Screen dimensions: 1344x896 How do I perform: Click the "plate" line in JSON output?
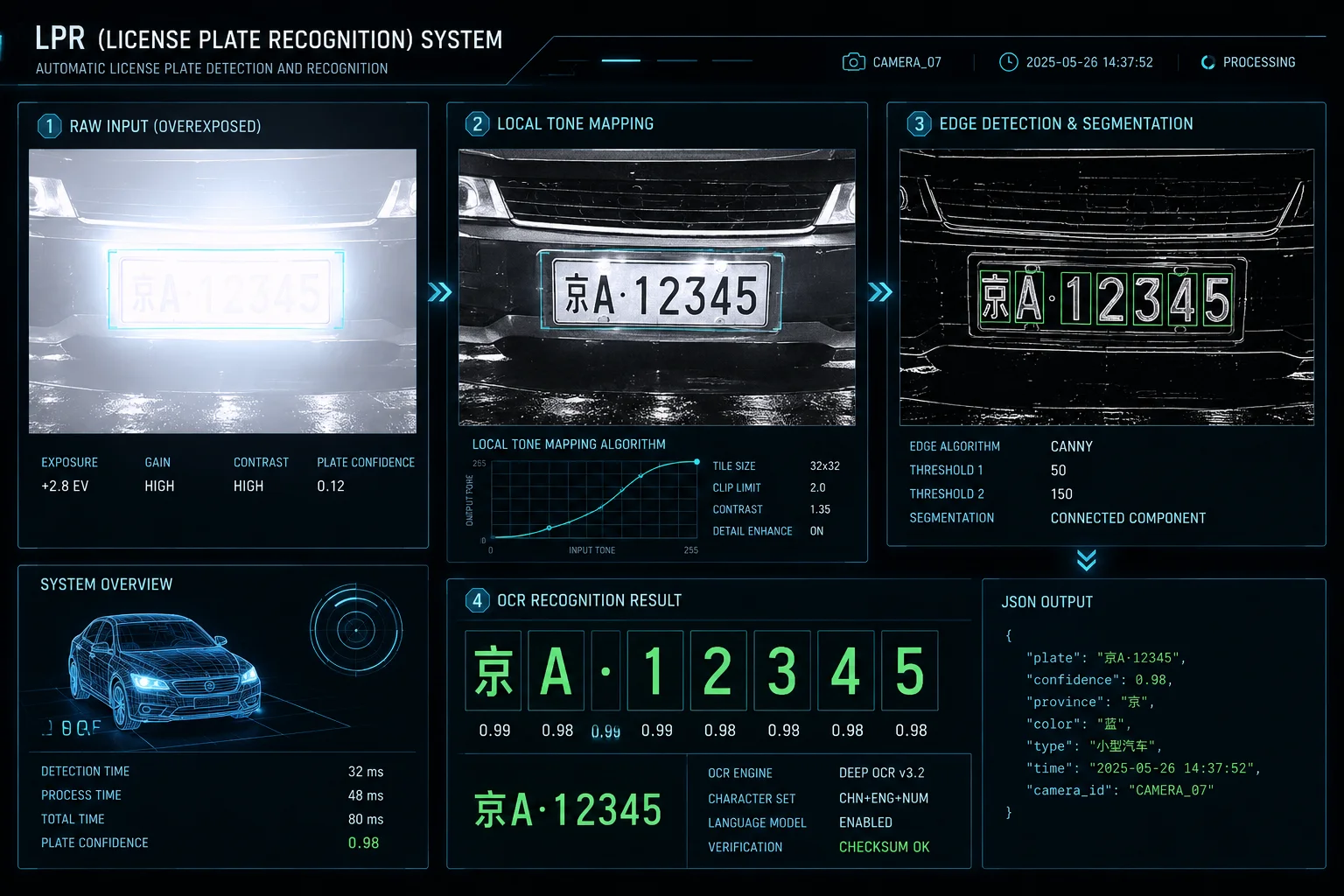[x=1106, y=658]
